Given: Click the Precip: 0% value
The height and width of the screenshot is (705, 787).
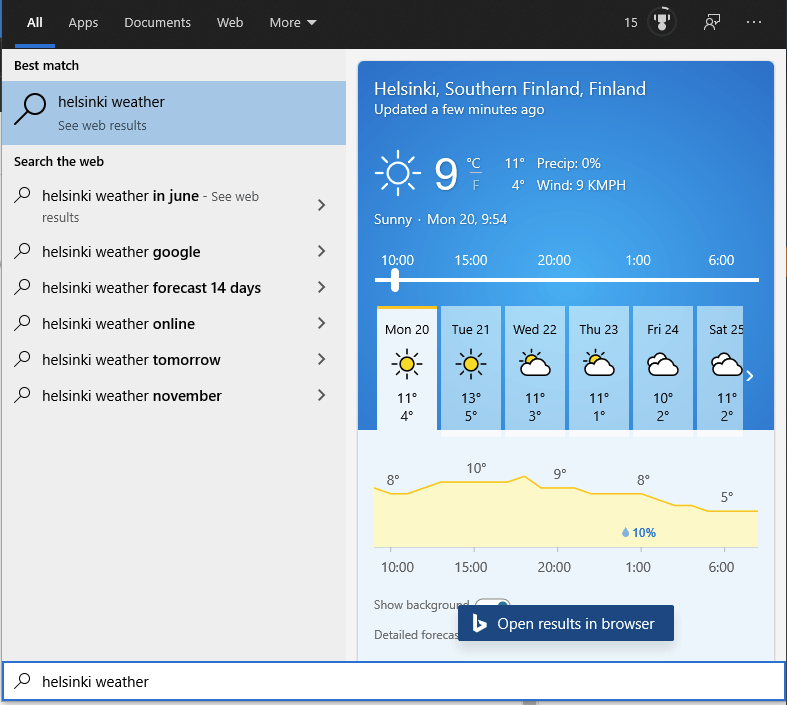Looking at the screenshot, I should [568, 163].
